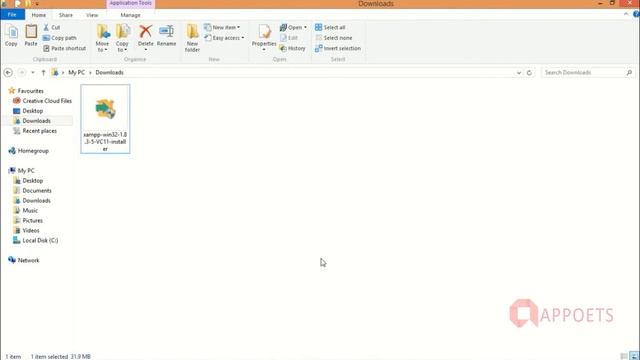Cut the selected file

pyautogui.click(x=51, y=27)
